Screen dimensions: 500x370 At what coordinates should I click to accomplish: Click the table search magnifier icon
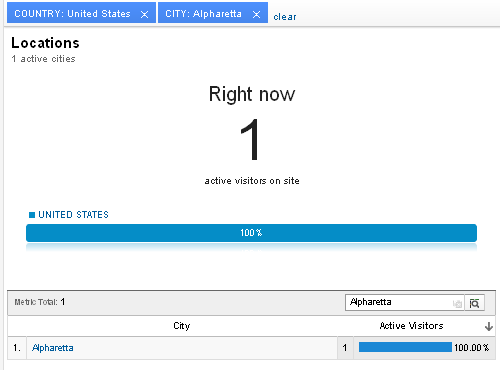point(474,303)
